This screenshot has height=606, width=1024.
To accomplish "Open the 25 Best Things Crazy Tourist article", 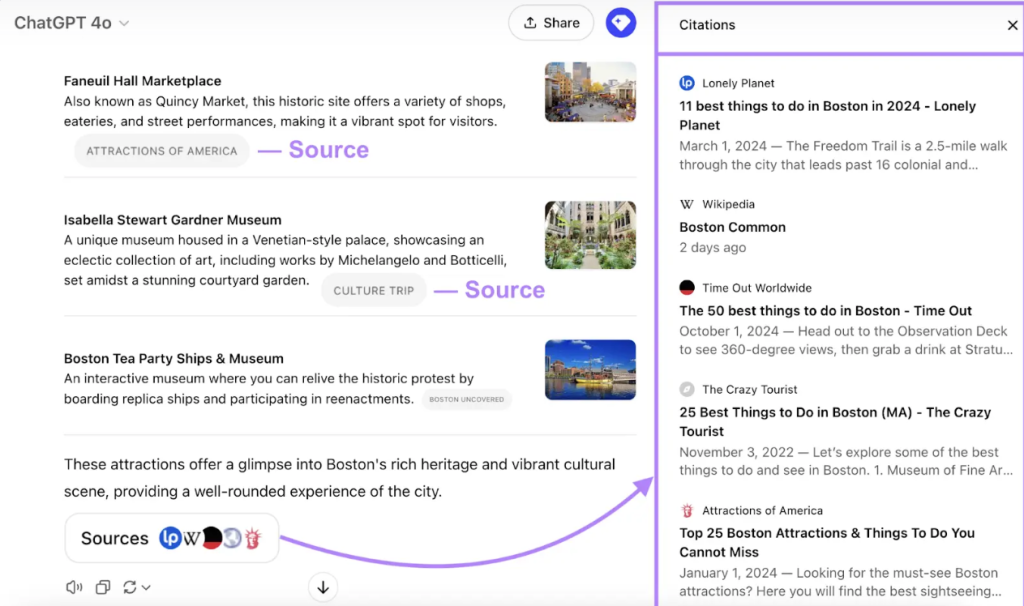I will (x=835, y=422).
